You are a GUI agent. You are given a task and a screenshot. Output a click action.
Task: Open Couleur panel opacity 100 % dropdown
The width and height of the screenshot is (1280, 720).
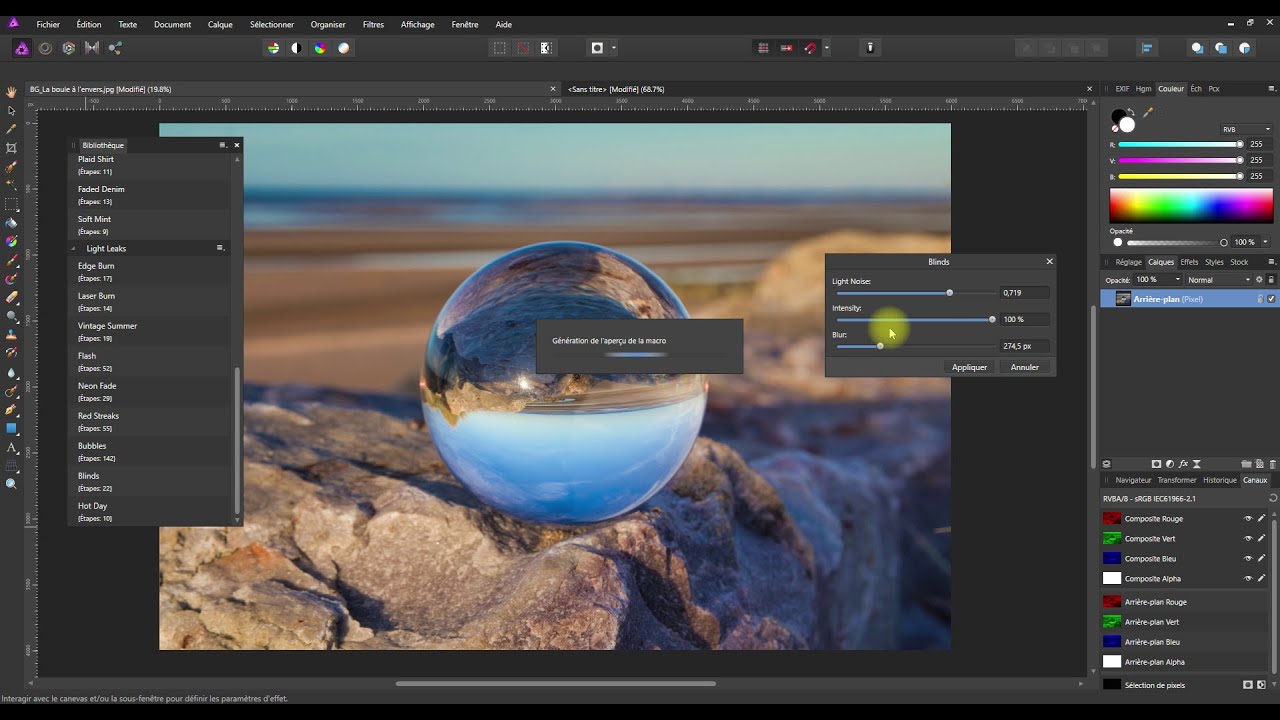click(x=1265, y=242)
